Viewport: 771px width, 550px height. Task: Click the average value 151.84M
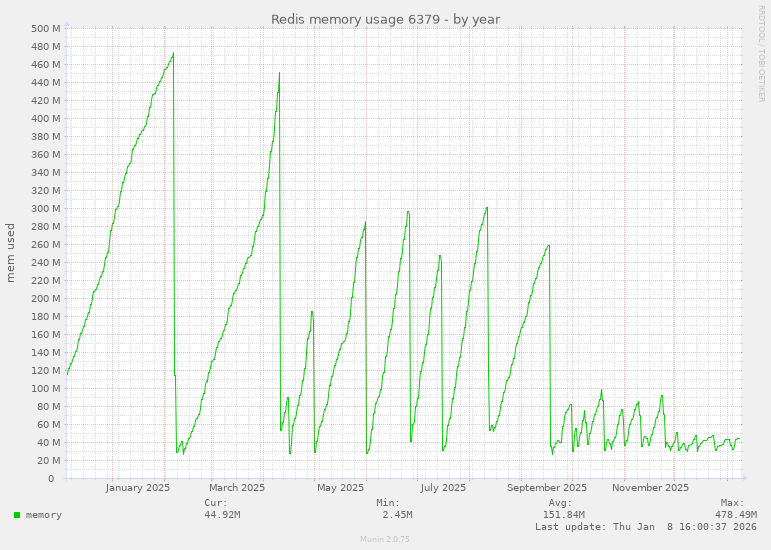click(x=563, y=515)
